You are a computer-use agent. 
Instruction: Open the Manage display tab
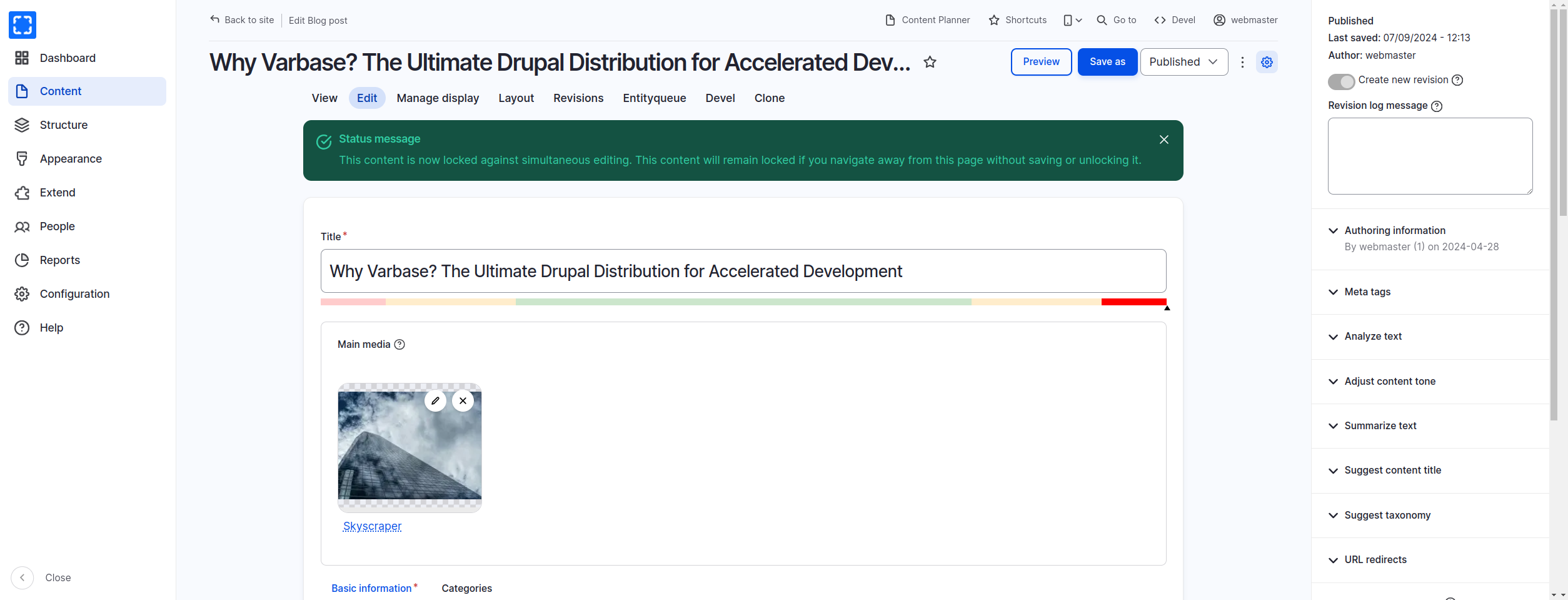(438, 98)
